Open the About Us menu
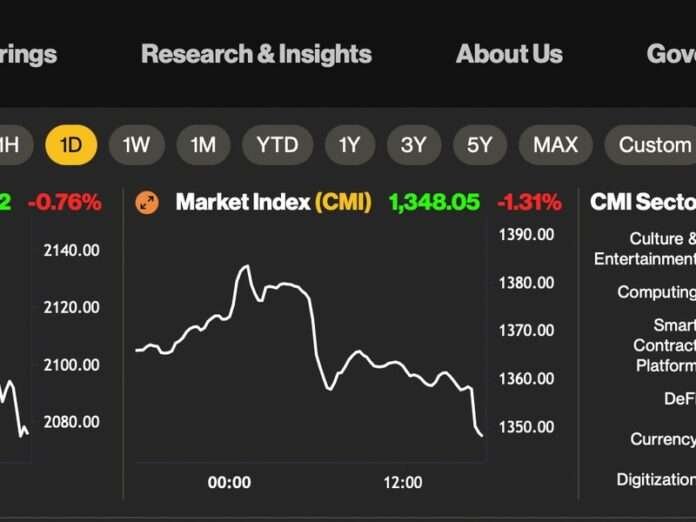 [509, 54]
